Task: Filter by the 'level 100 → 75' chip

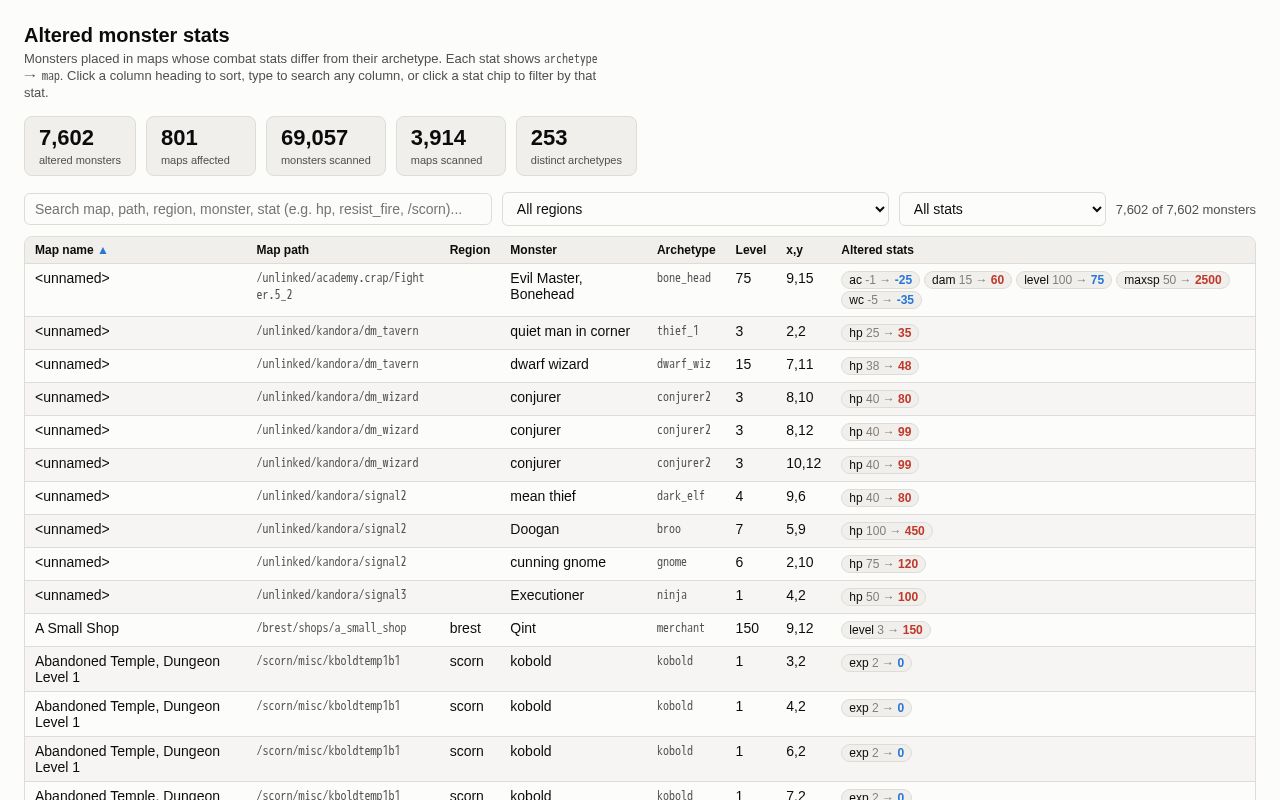Action: [1064, 280]
